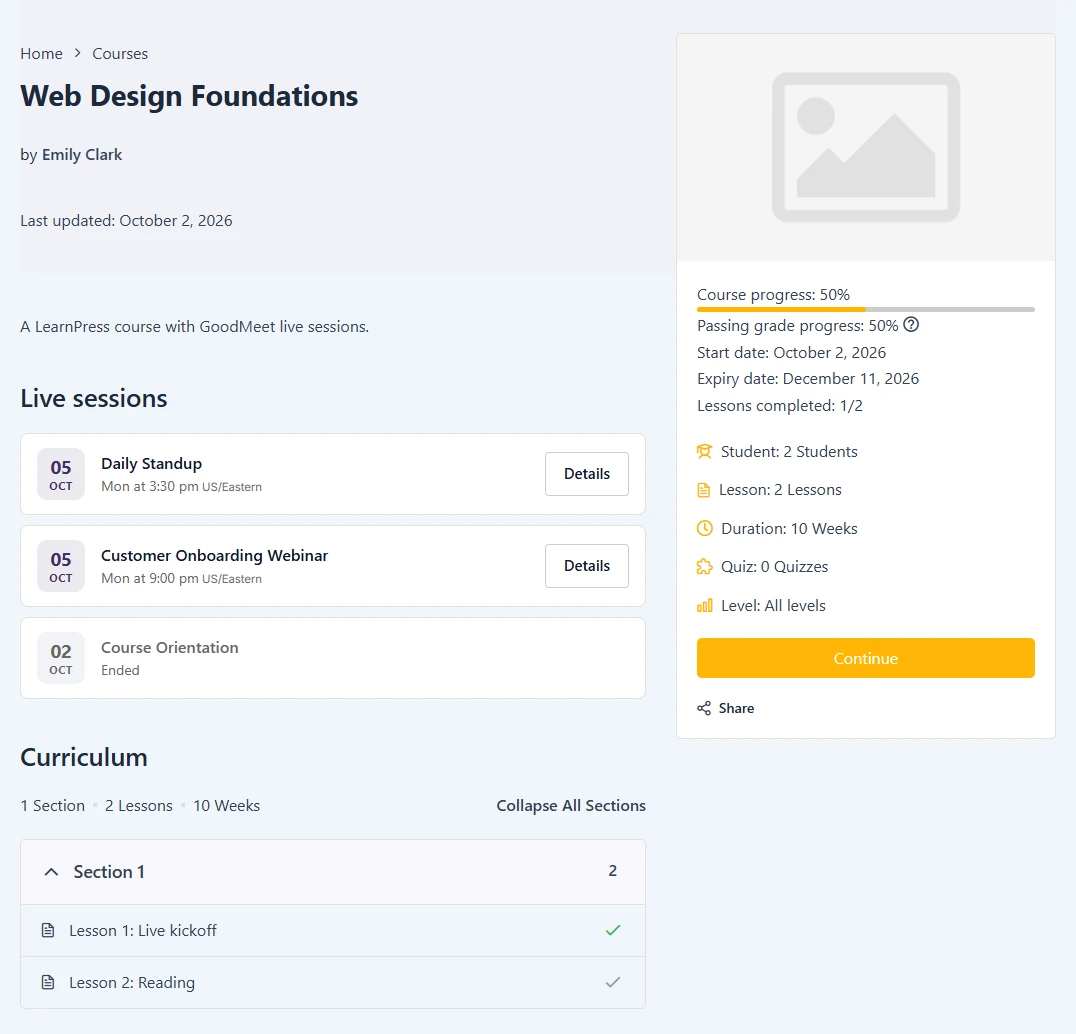
Task: Click the Last updated: October 2, 2026 text
Action: point(126,221)
